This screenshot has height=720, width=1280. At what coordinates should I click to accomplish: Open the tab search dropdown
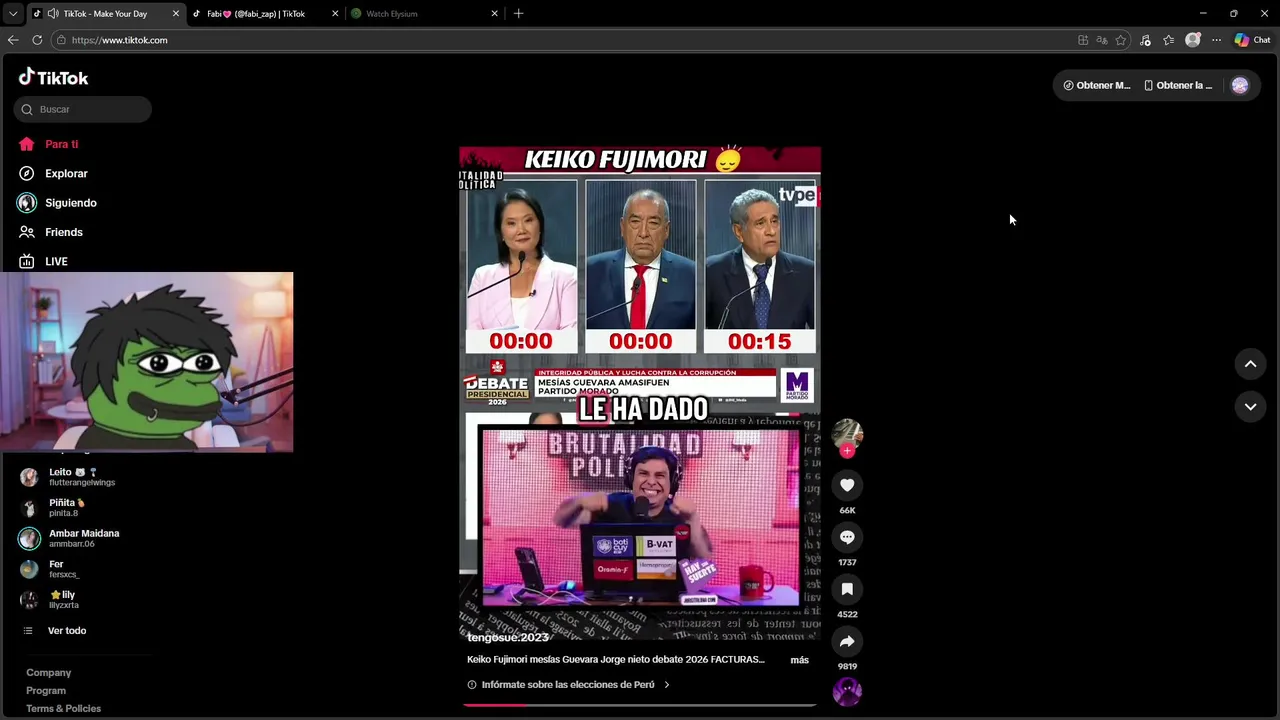[12, 14]
